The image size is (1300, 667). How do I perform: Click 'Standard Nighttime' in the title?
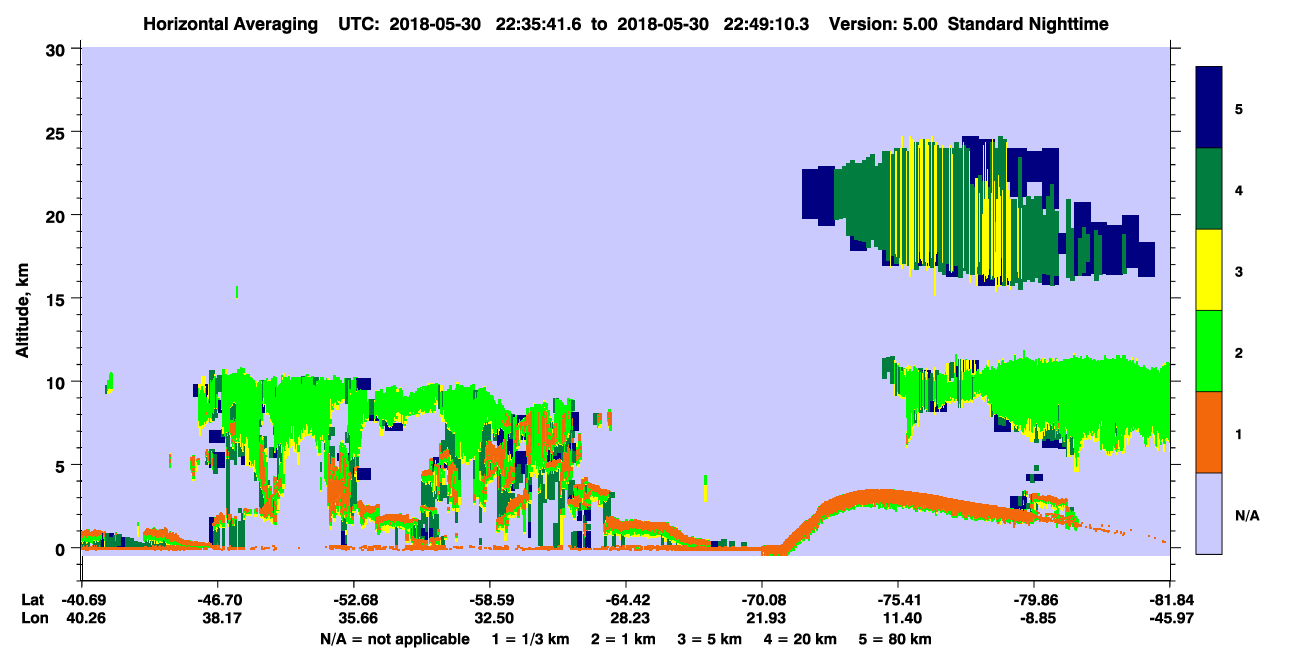(x=1029, y=23)
